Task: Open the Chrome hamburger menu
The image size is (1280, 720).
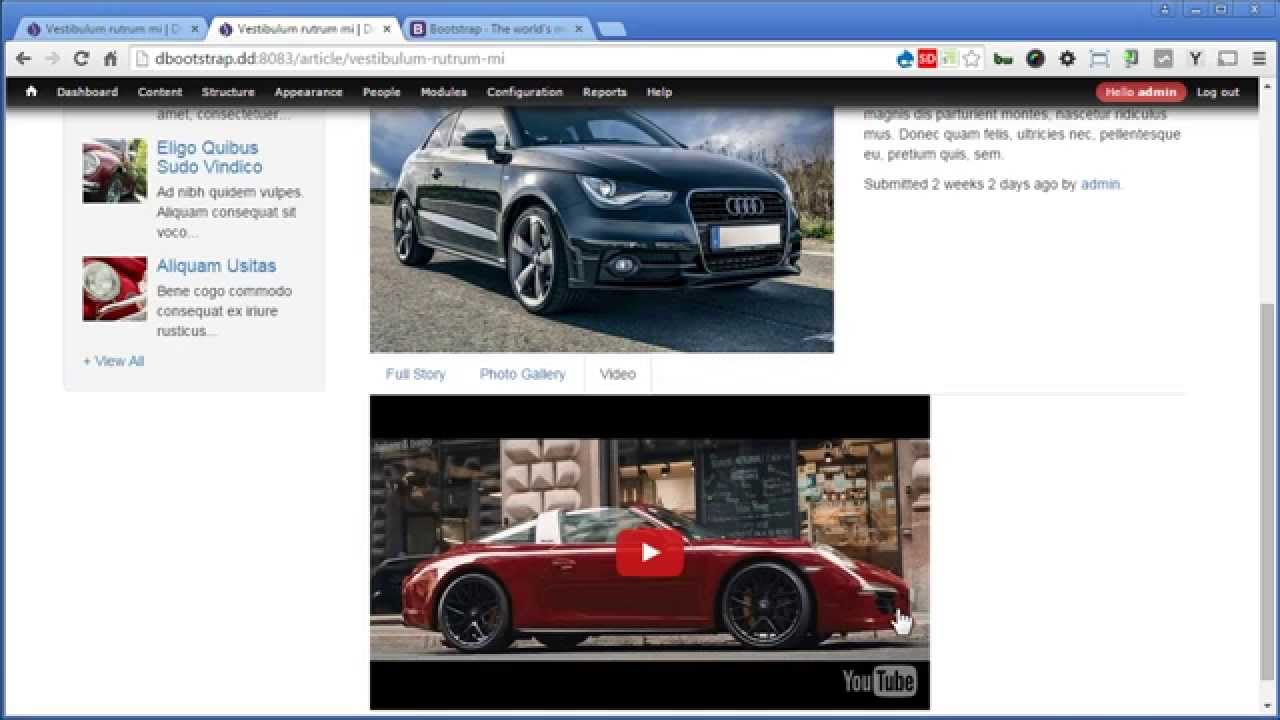Action: click(1259, 59)
